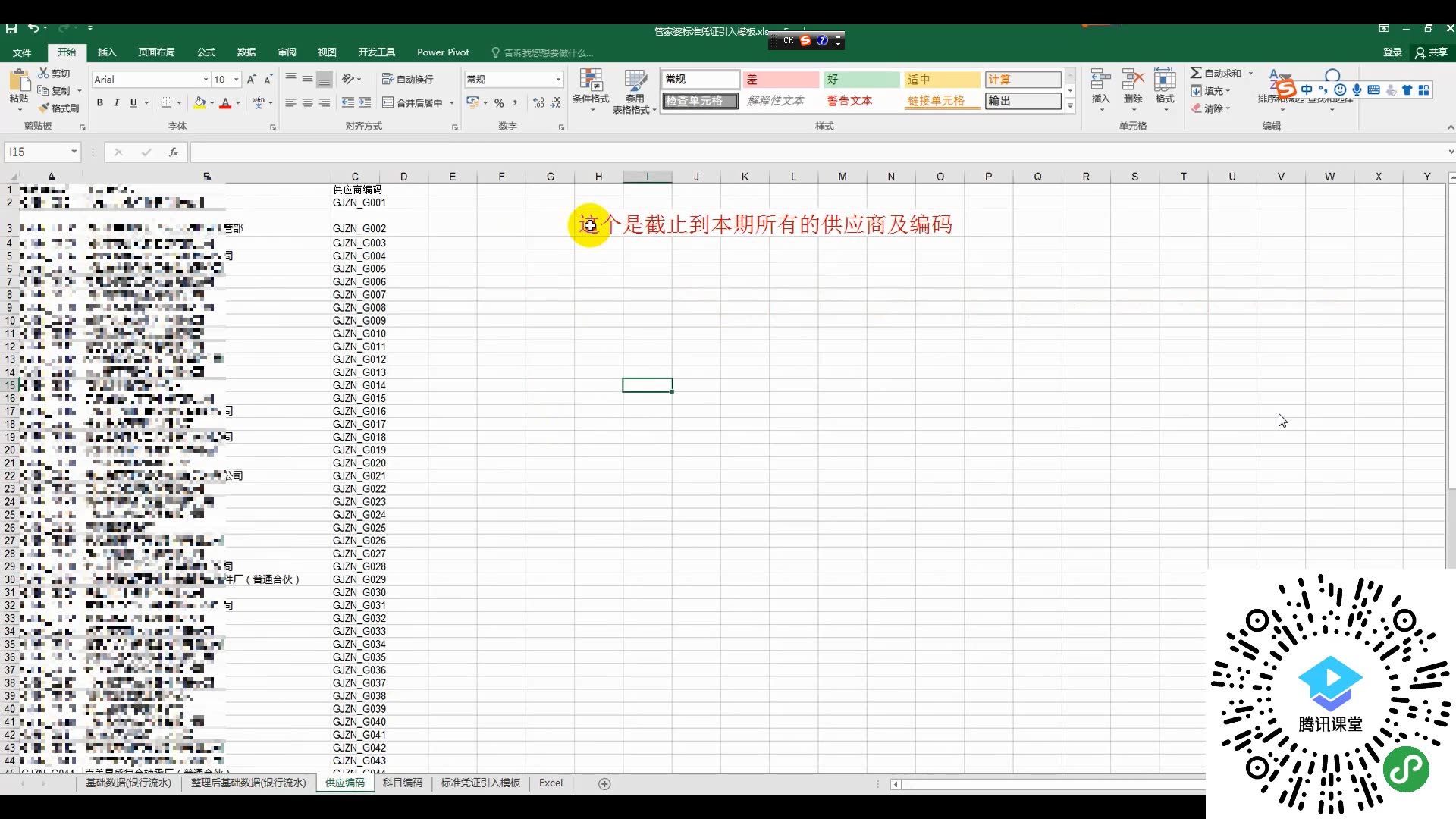Switch to Page Layout (页面布局) tab
The image size is (1456, 819).
coord(156,52)
